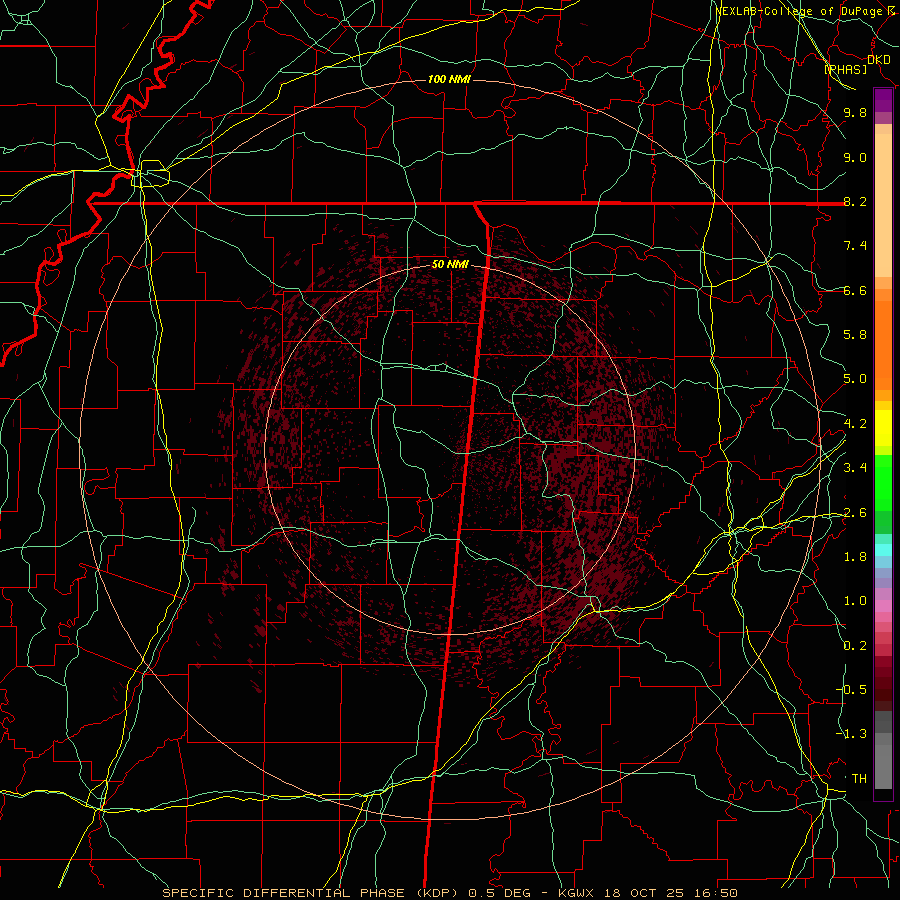Click the TH threshold label on scale

[x=859, y=779]
